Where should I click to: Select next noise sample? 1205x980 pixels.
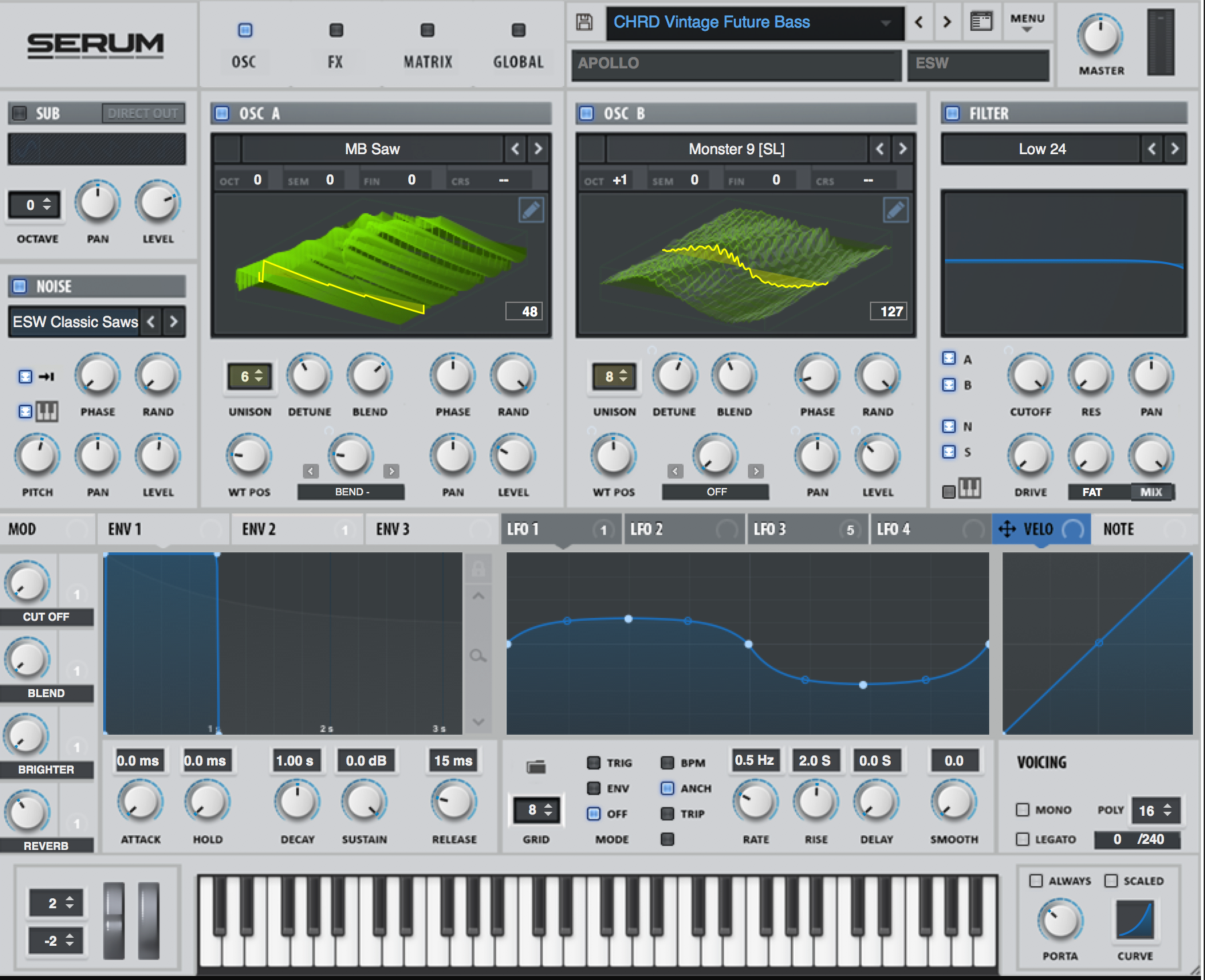tap(174, 322)
